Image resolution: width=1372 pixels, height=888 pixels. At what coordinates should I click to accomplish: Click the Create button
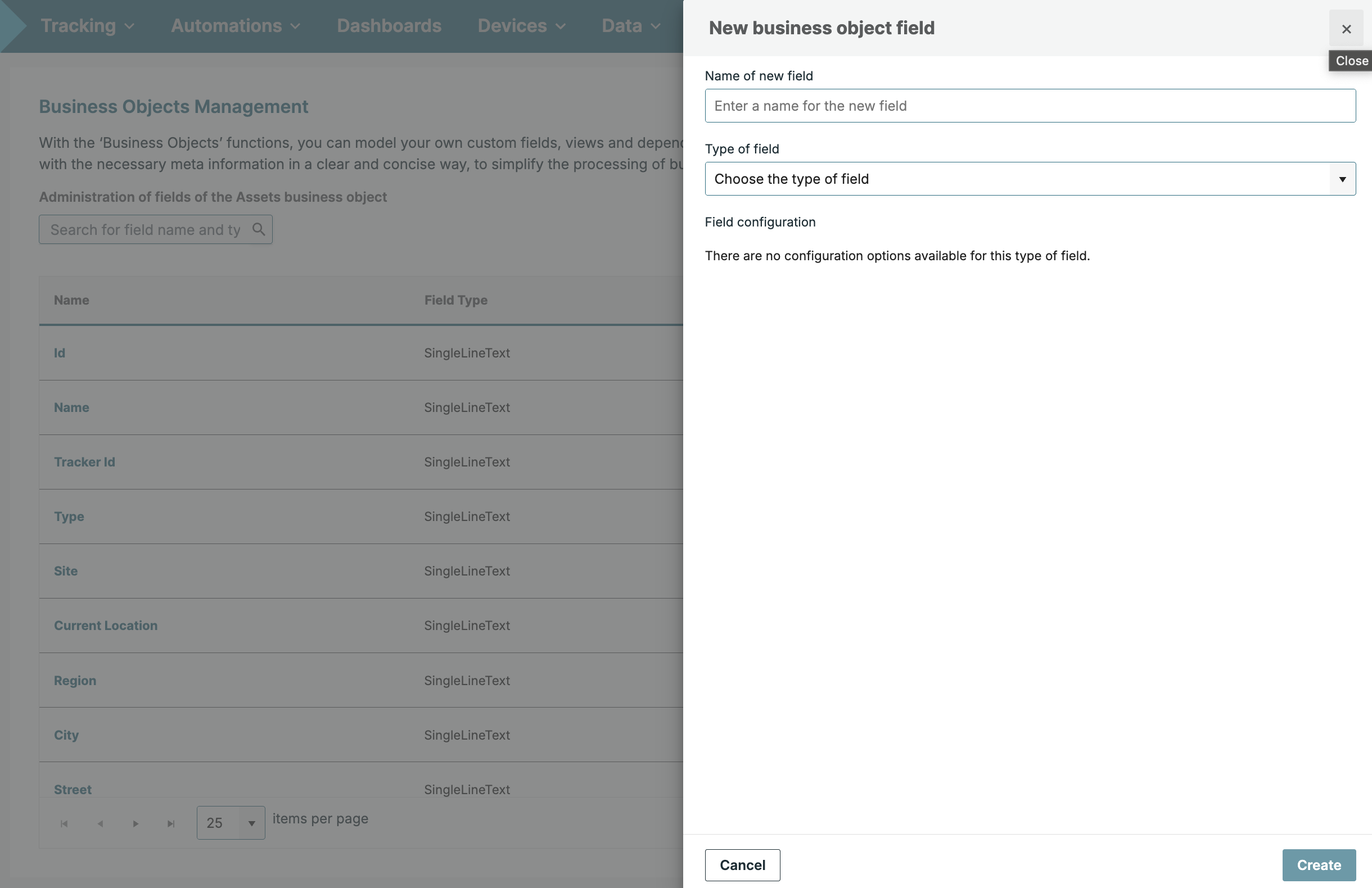tap(1319, 864)
